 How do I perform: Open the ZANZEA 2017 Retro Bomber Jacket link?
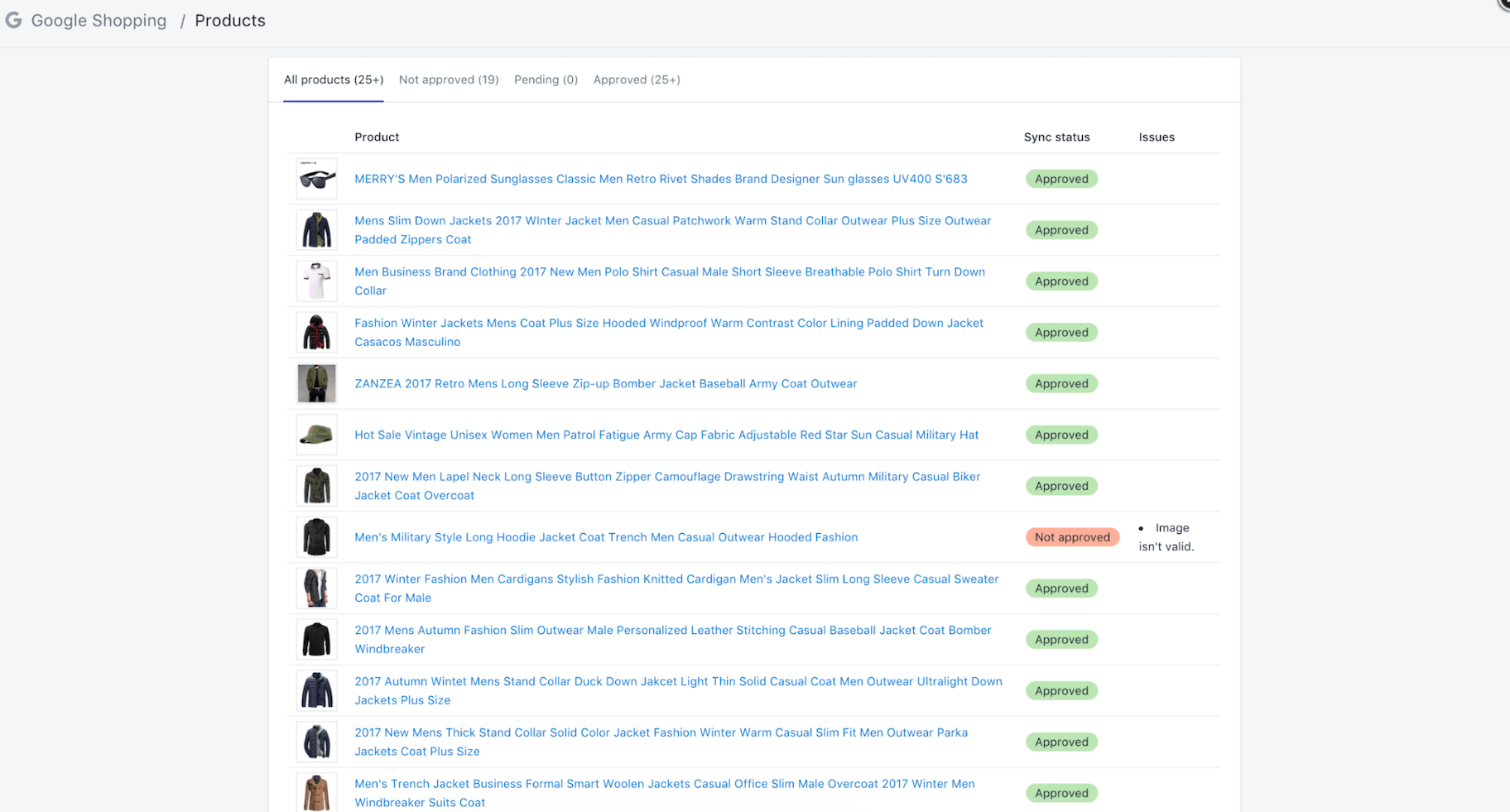(605, 384)
